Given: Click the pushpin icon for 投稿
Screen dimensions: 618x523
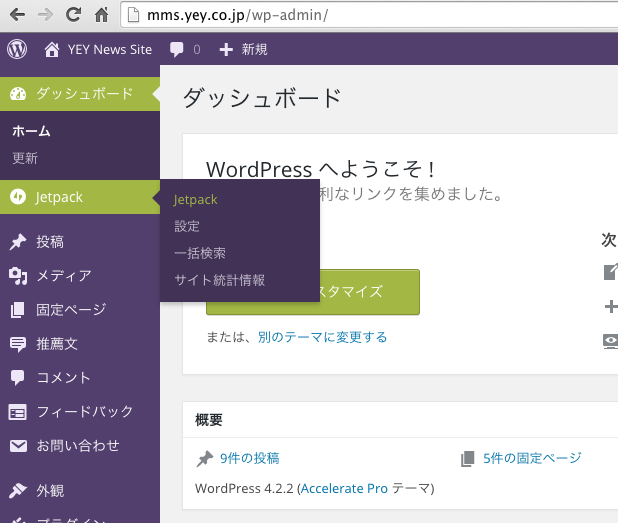Looking at the screenshot, I should pos(17,242).
